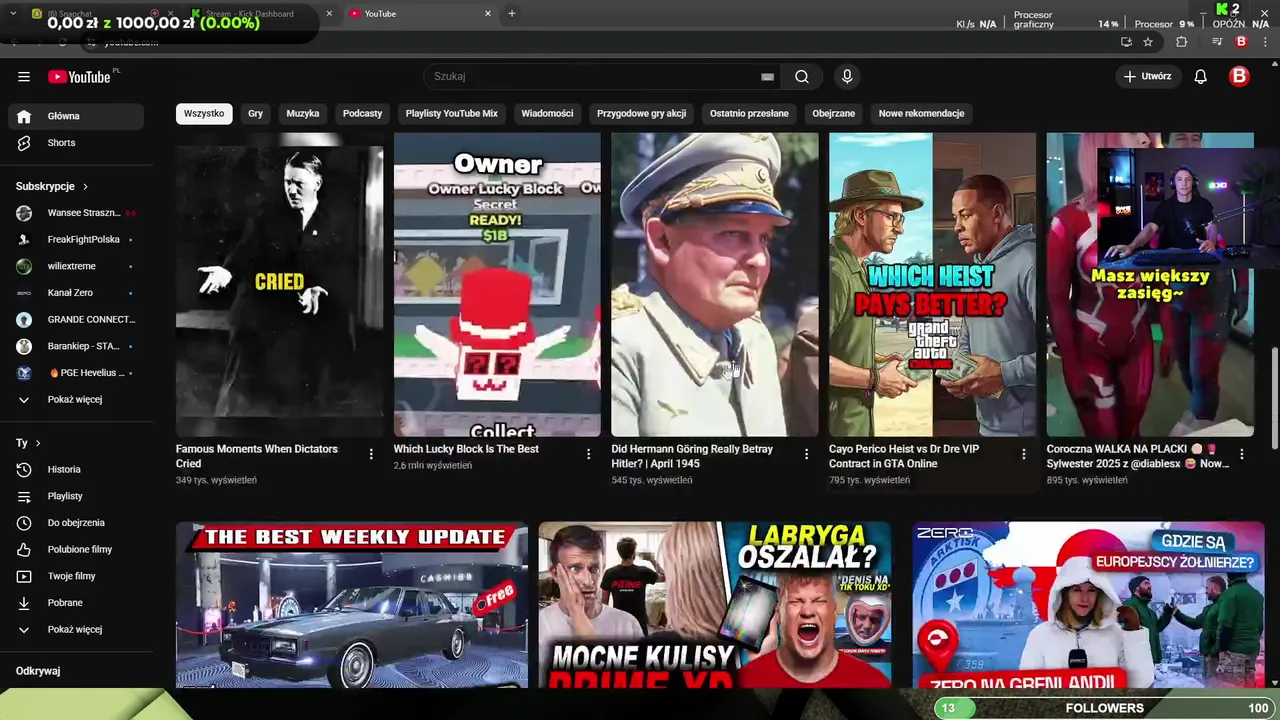Open a new browser tab

tap(512, 14)
